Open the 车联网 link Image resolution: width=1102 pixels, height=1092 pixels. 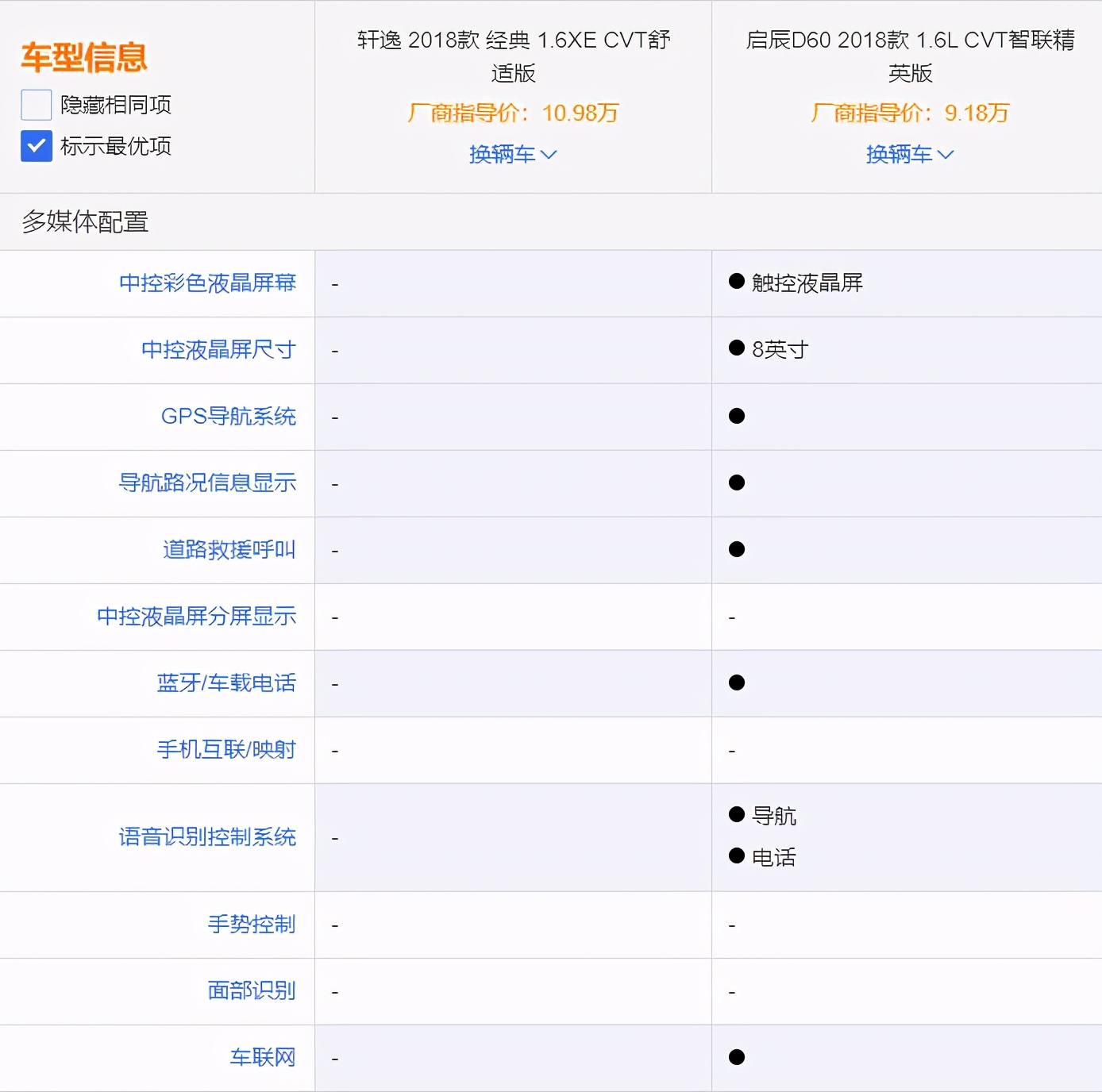click(x=263, y=1058)
